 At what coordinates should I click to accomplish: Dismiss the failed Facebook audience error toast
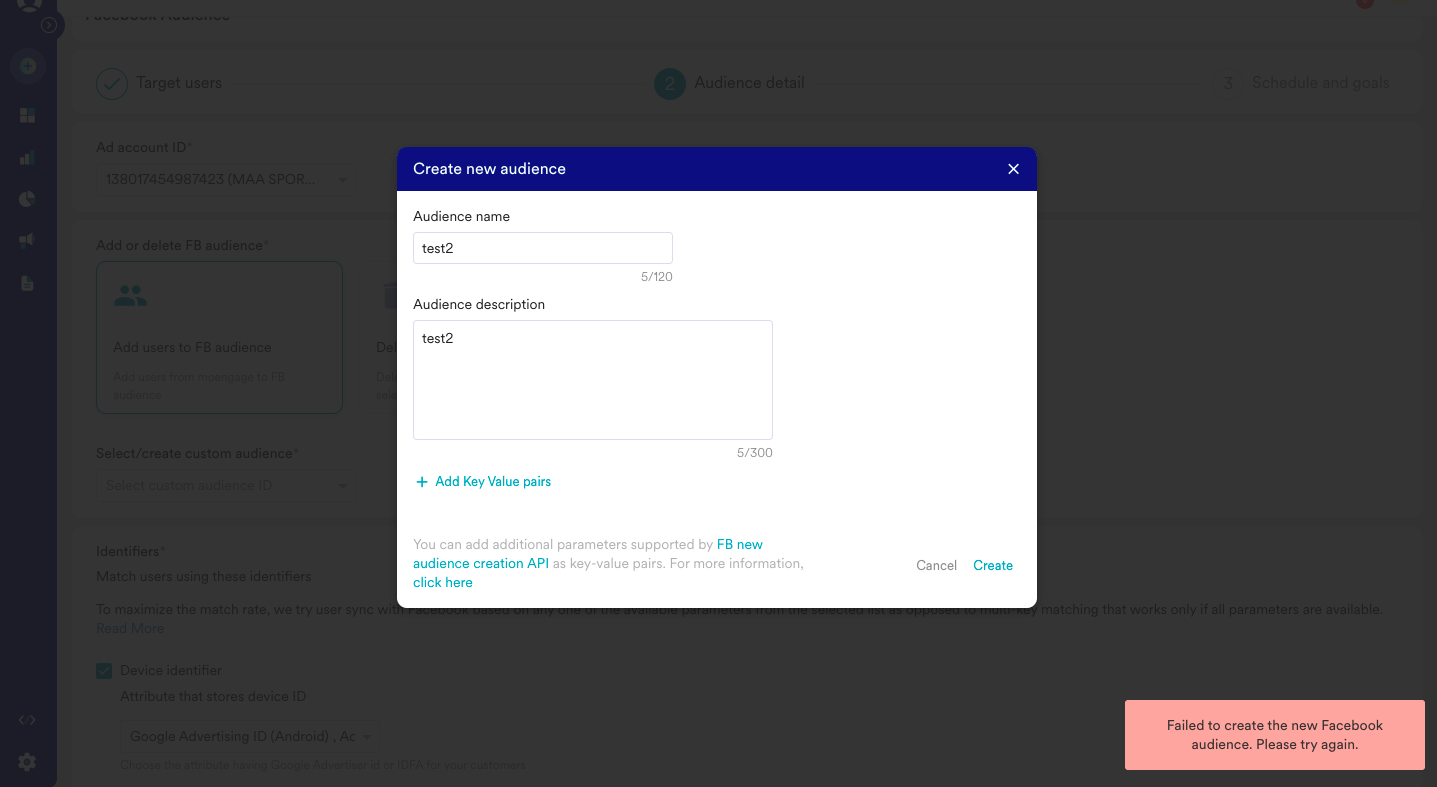coord(1275,735)
